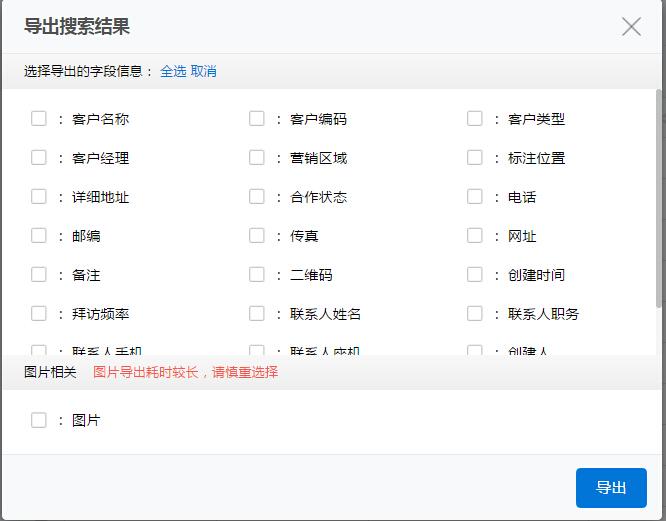Tick the 合作状态 checkbox
The width and height of the screenshot is (666, 521).
(x=257, y=196)
